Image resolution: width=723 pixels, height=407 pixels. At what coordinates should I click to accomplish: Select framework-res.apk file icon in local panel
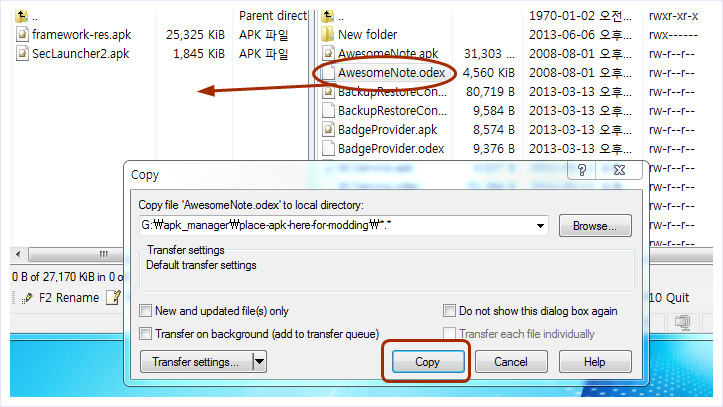click(22, 35)
